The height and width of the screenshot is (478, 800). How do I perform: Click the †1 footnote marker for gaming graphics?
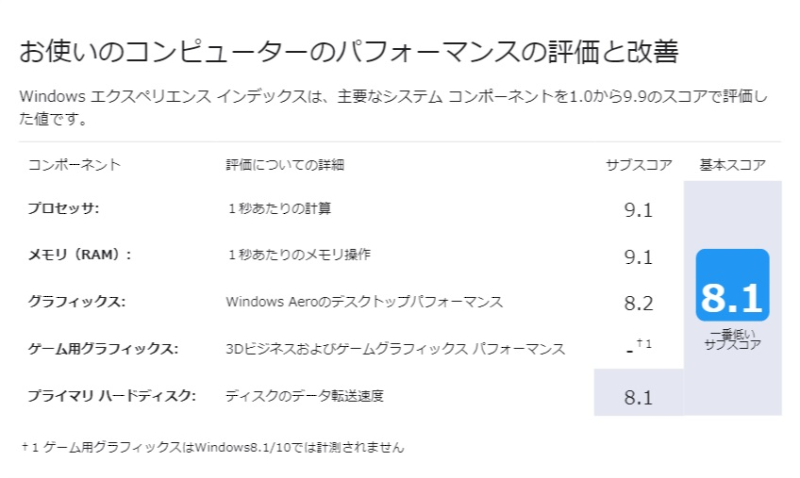644,344
